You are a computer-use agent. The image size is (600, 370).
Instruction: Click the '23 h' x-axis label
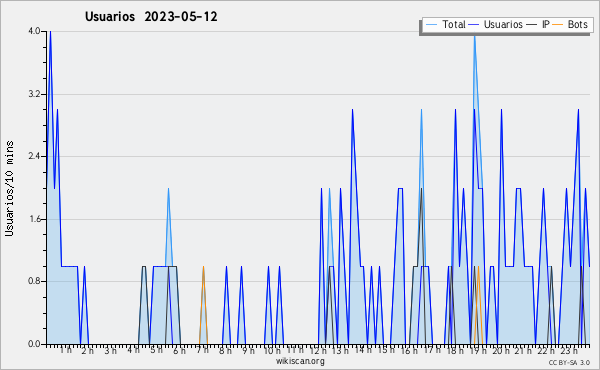pyautogui.click(x=569, y=351)
